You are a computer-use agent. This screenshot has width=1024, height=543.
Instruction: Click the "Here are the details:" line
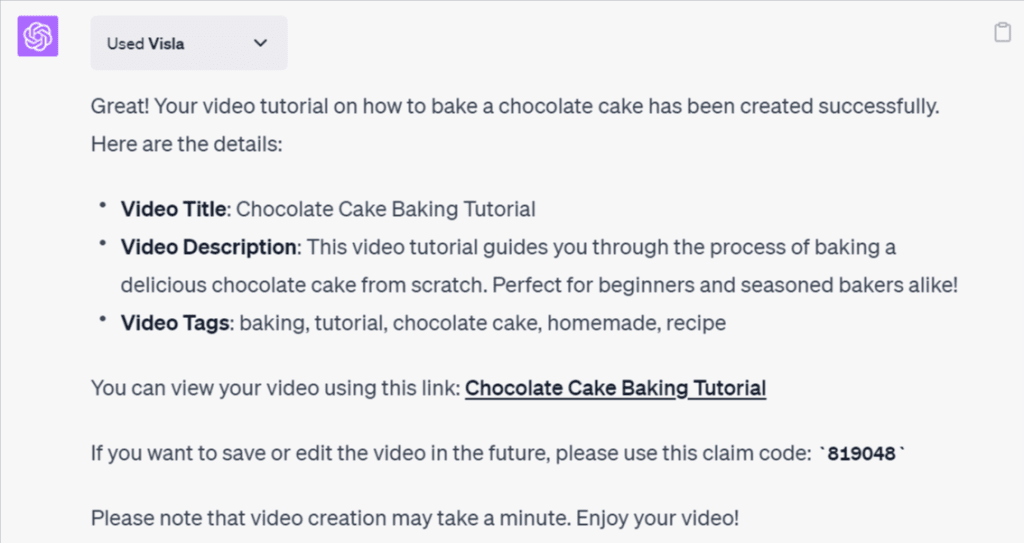187,144
